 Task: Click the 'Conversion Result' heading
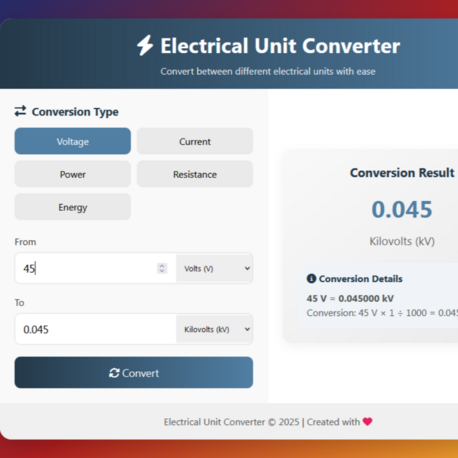[402, 173]
